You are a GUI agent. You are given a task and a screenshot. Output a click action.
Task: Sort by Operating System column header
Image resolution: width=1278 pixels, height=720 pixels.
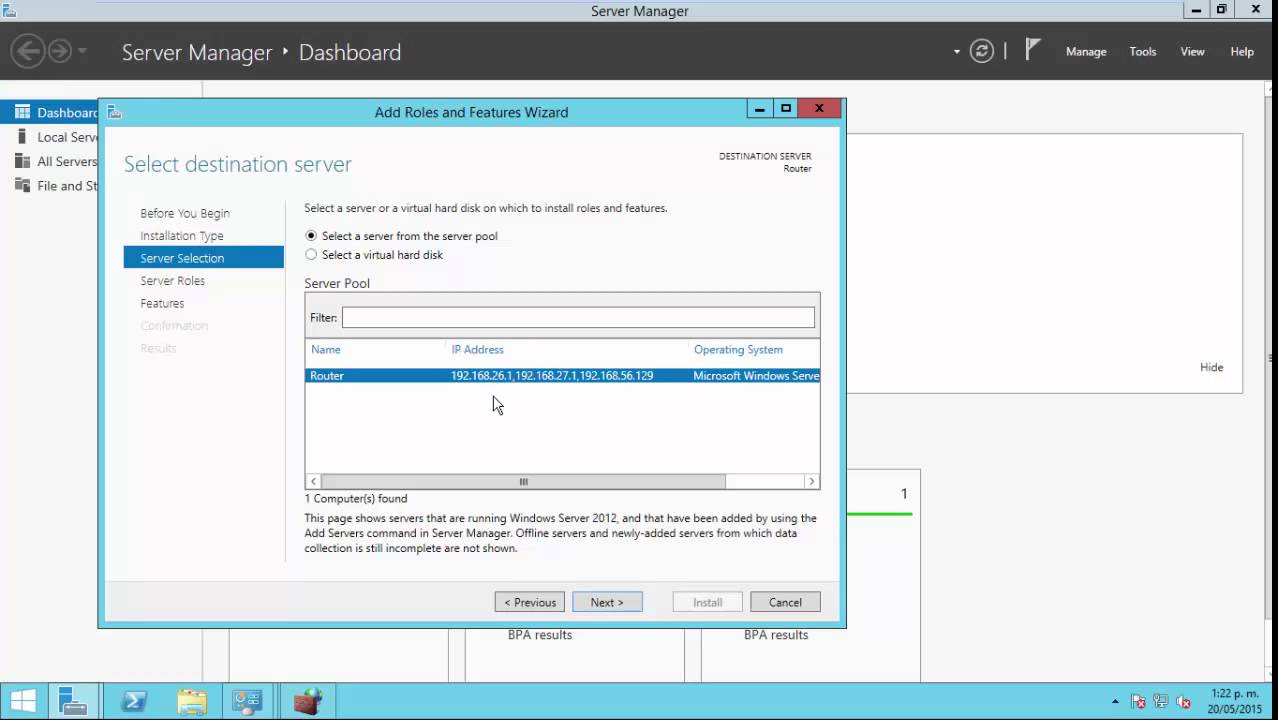(738, 349)
